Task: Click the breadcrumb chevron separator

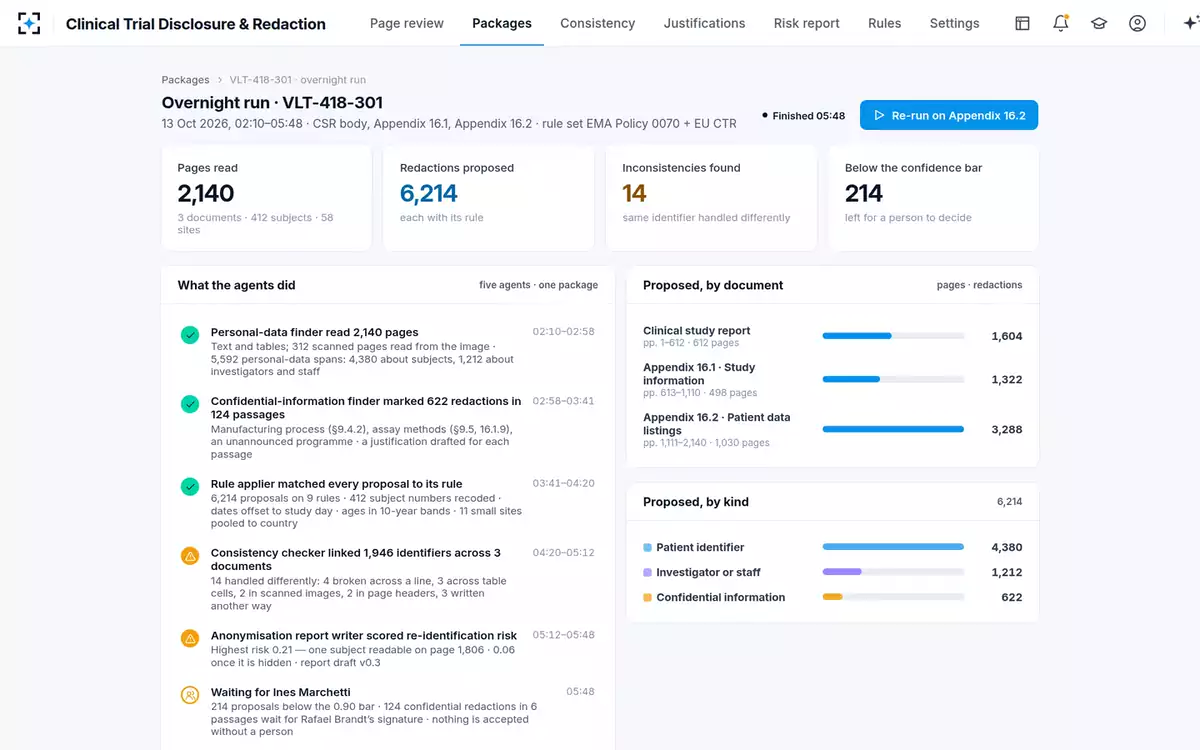Action: coord(220,80)
